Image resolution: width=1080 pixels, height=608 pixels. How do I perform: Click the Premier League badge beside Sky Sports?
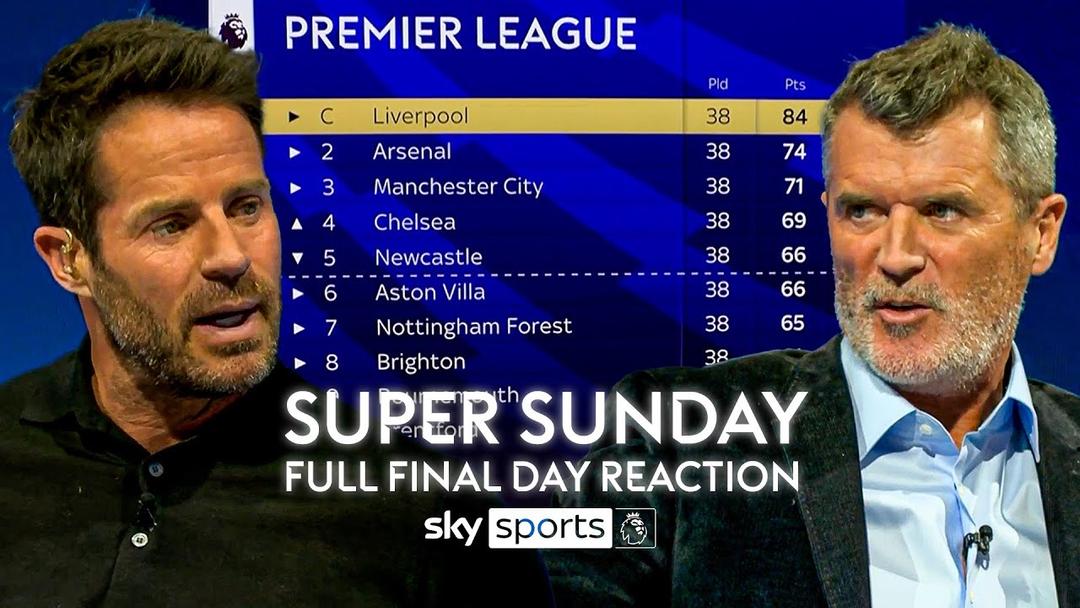635,529
